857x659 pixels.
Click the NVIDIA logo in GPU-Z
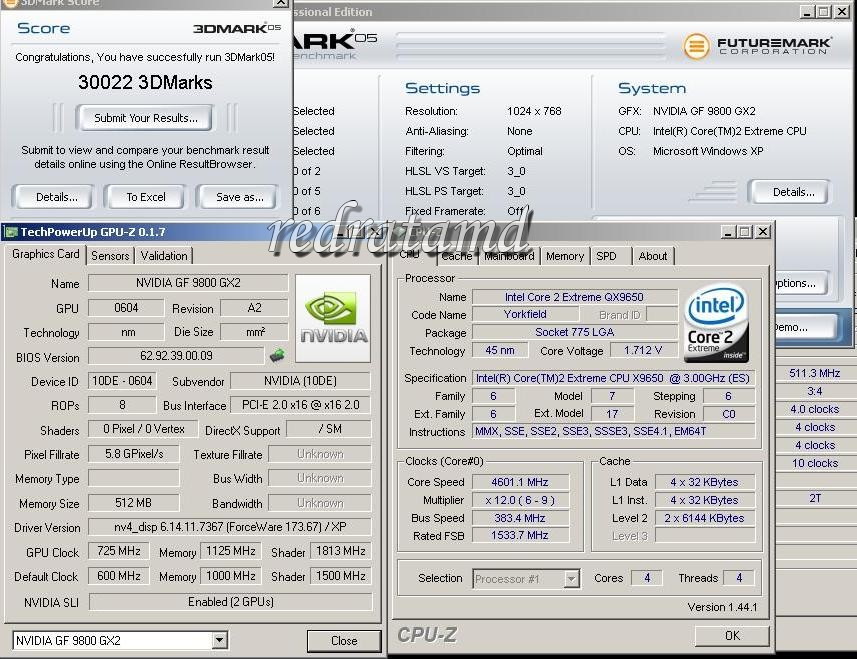tap(333, 319)
